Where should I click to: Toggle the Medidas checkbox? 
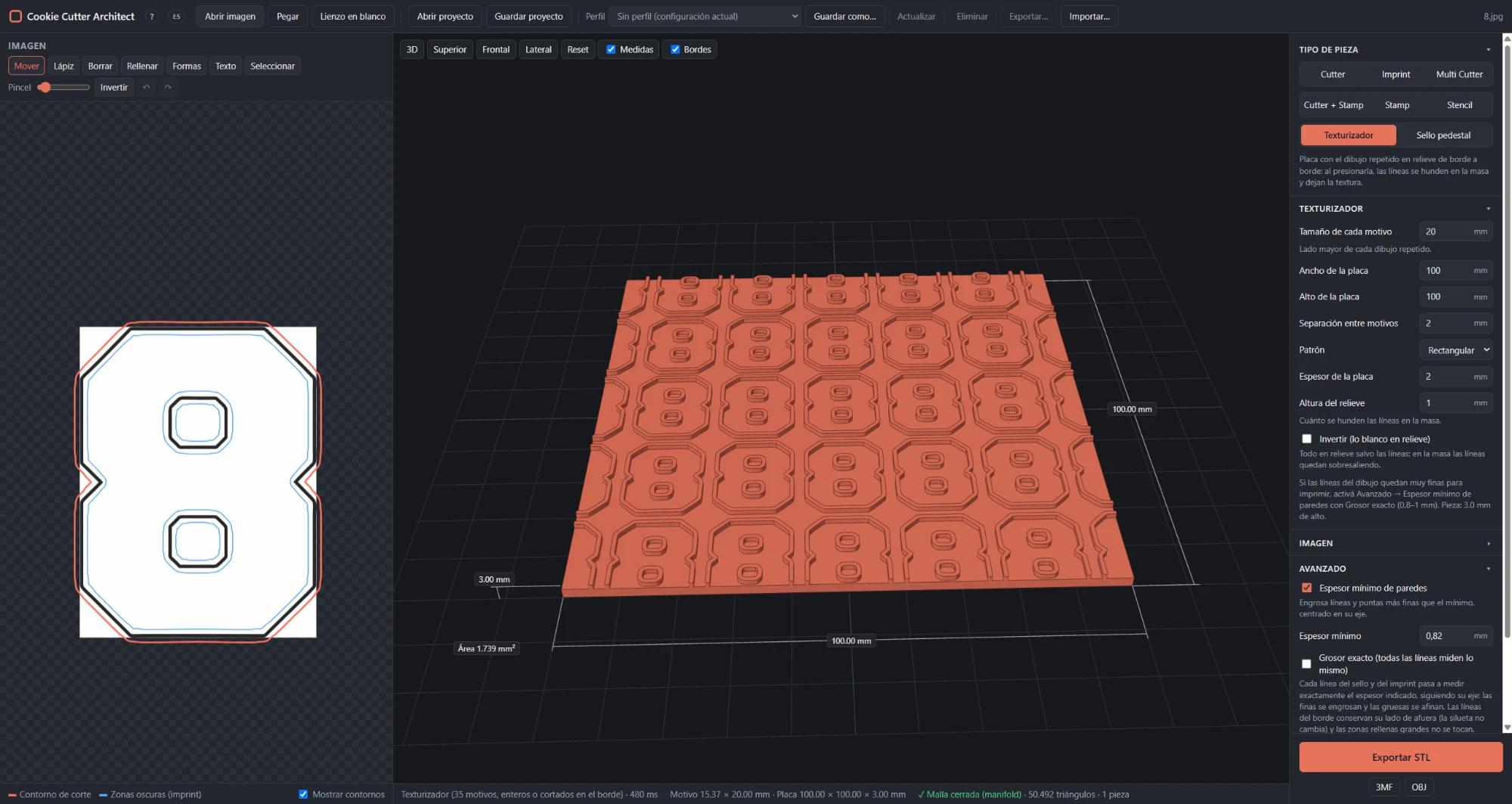pos(611,50)
